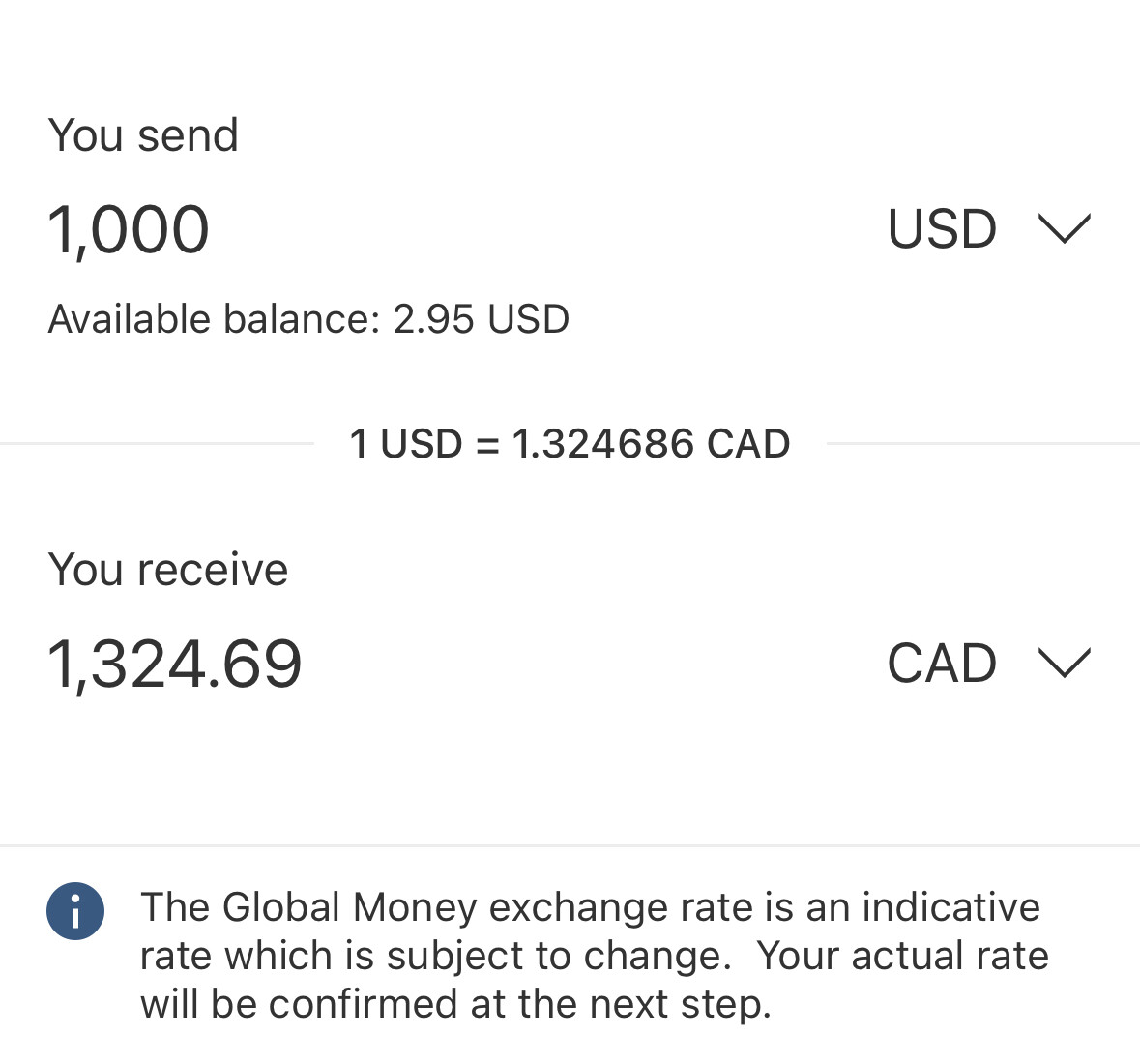Click the You receive label
The image size is (1140, 1064).
tap(168, 570)
